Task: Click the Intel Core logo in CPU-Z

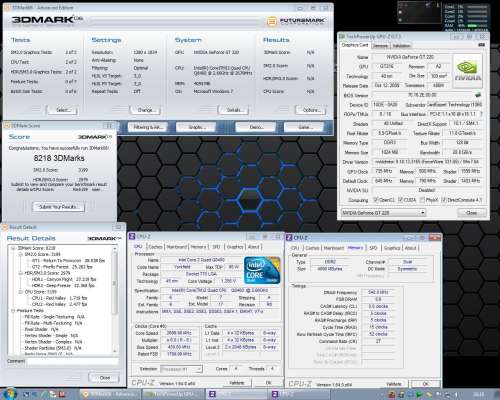Action: (262, 270)
